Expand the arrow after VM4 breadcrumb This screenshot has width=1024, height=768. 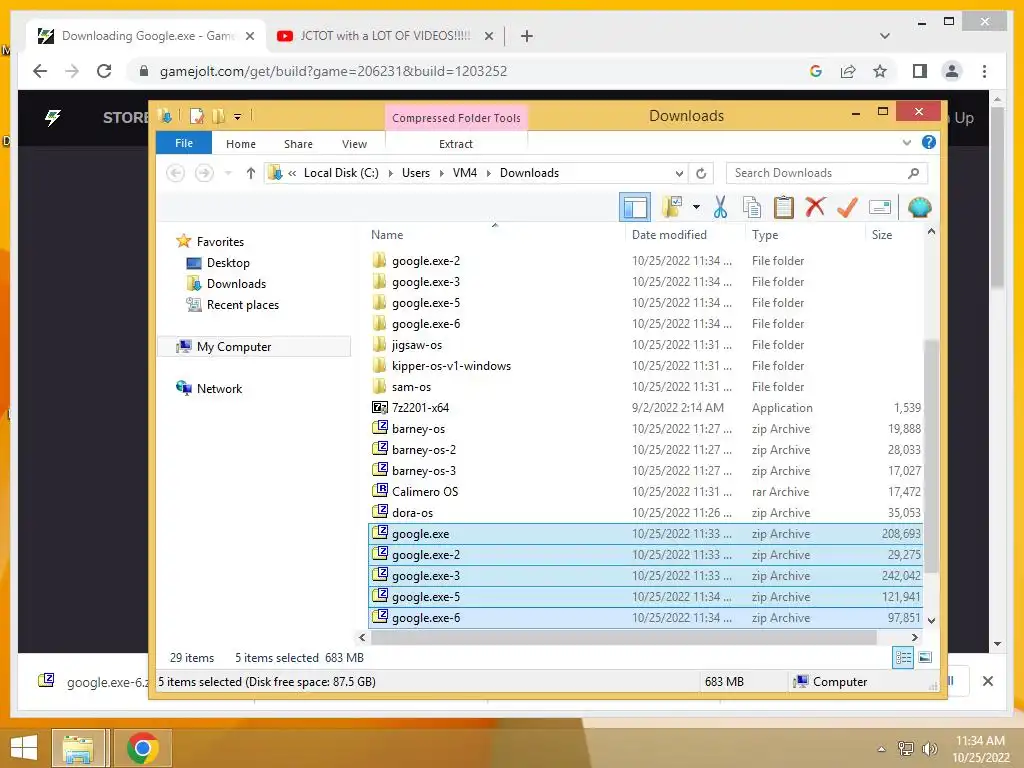(488, 173)
